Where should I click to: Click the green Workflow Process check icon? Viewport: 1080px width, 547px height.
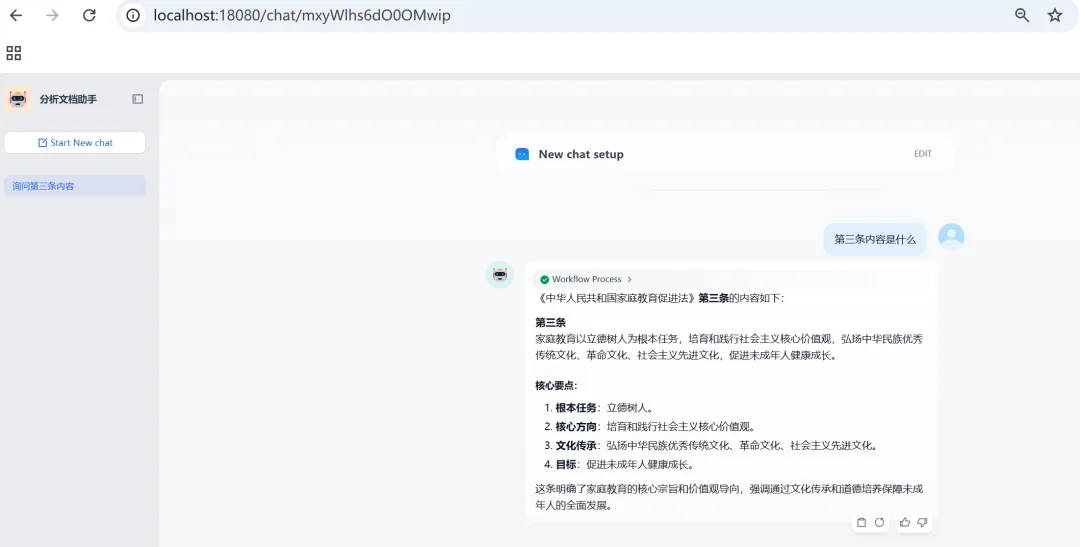544,280
